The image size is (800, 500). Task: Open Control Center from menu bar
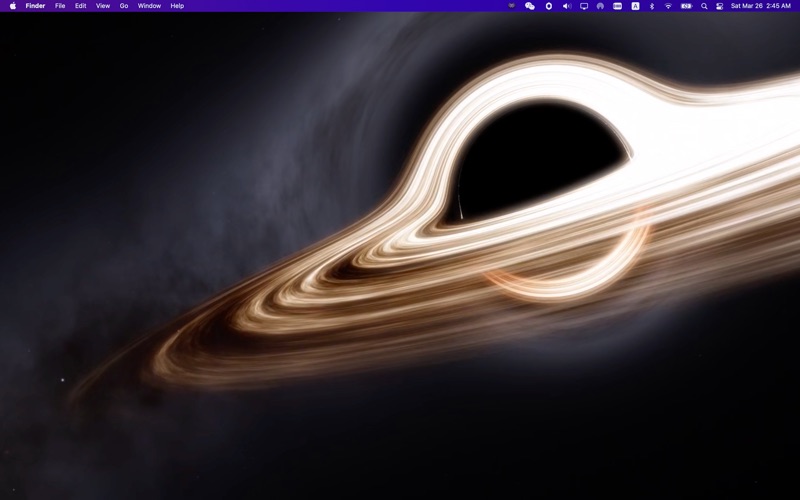(719, 6)
